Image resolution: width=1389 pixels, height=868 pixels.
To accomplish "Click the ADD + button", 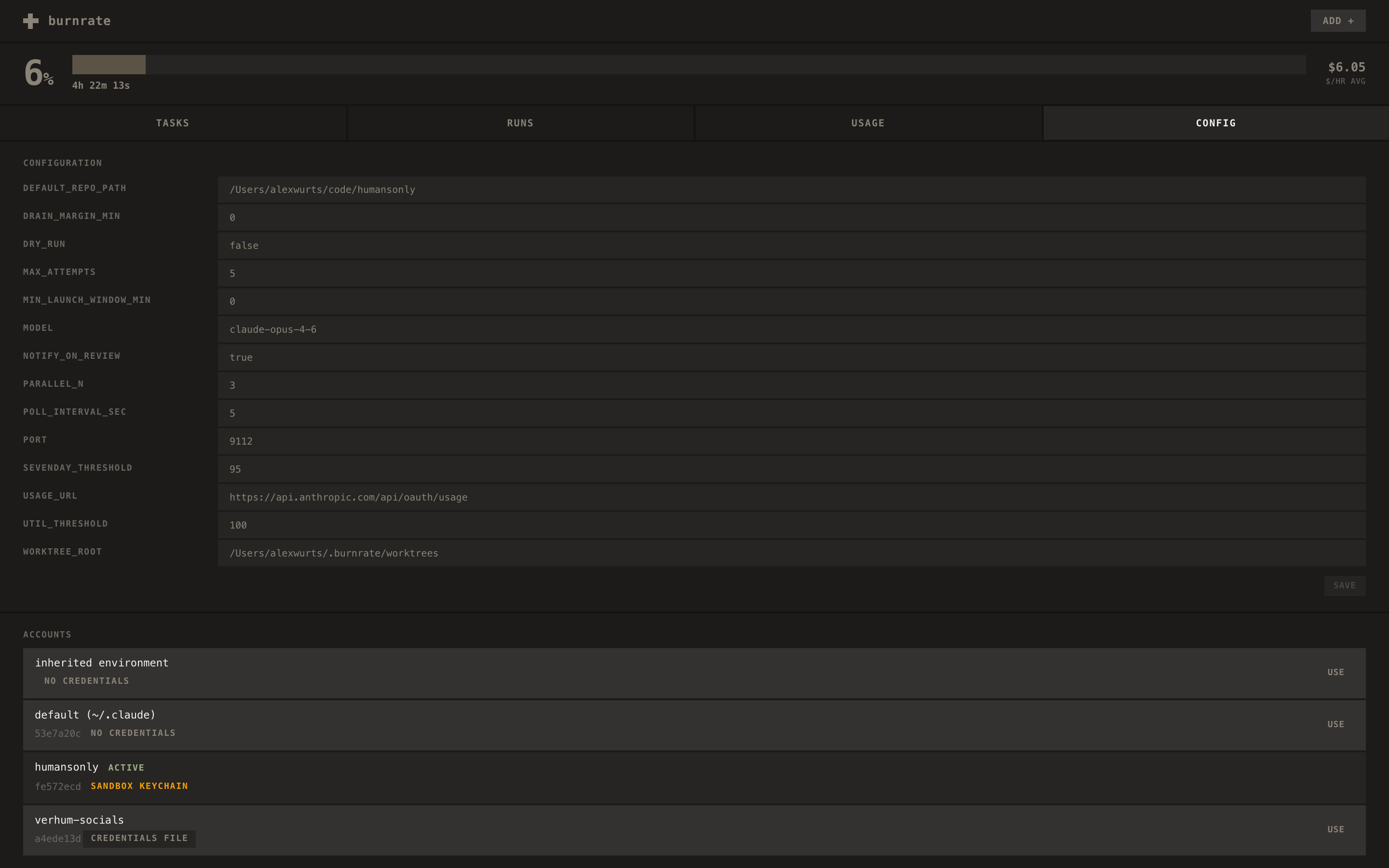I will 1337,21.
